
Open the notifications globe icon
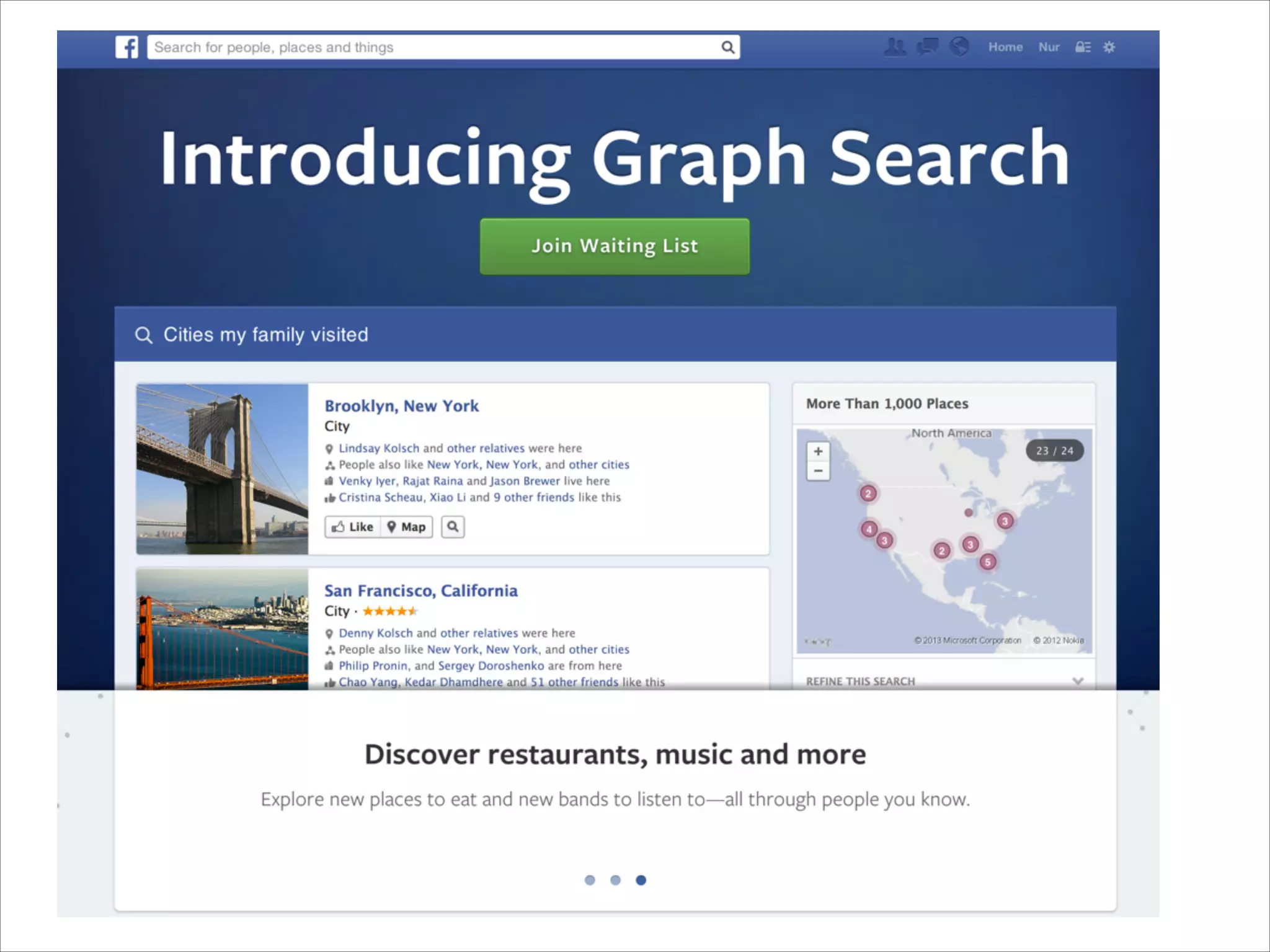coord(959,47)
